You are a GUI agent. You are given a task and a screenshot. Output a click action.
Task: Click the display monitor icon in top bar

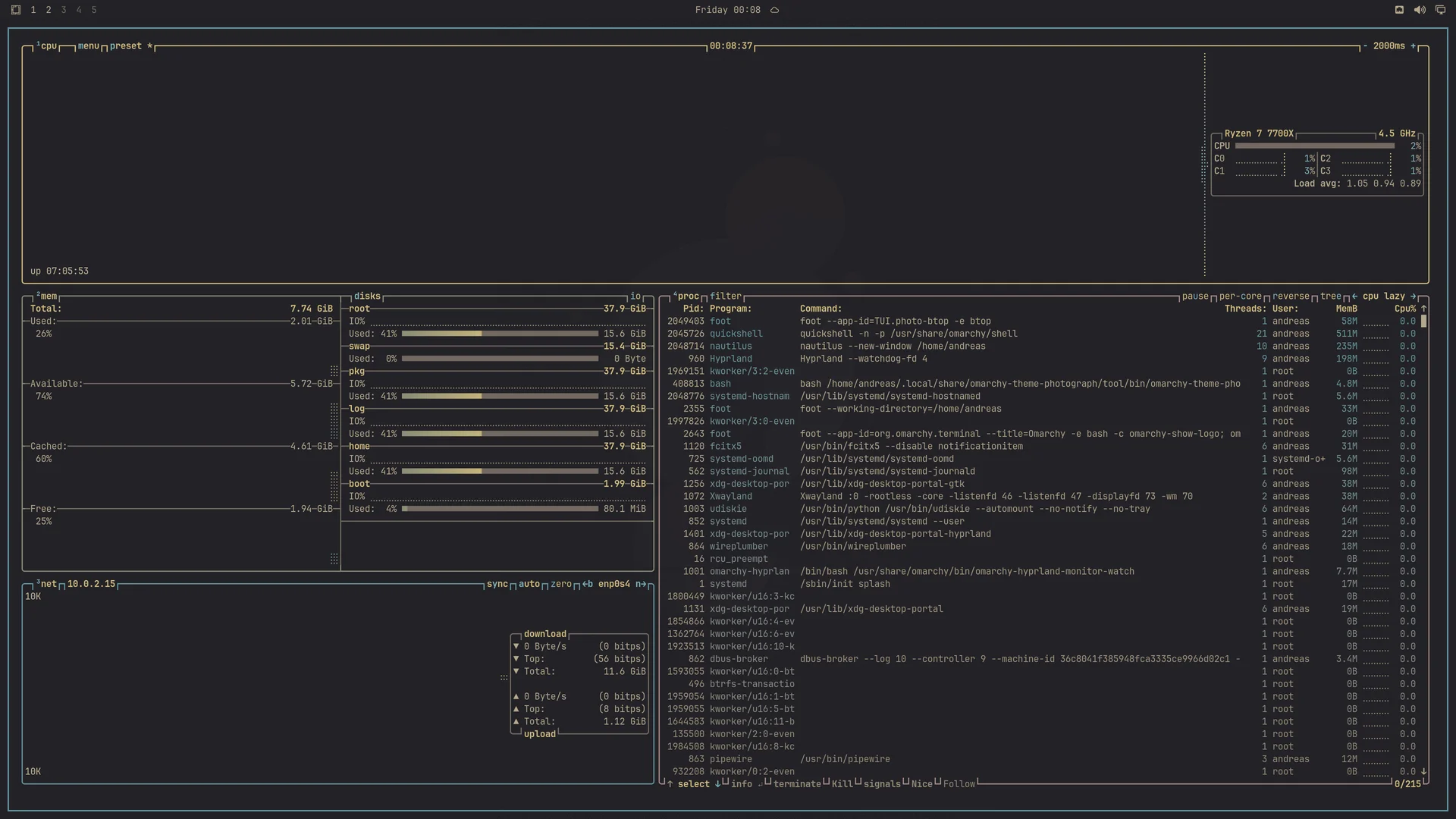[x=1440, y=10]
